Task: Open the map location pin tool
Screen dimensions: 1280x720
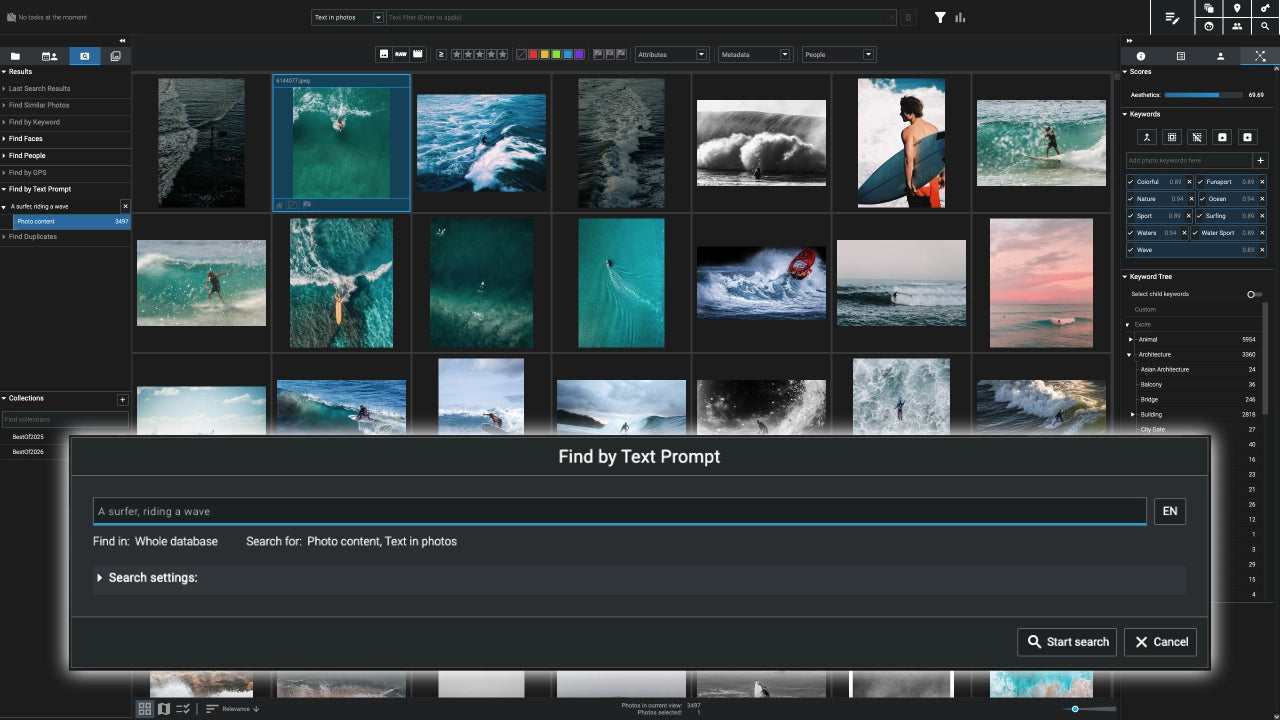Action: pos(1237,9)
